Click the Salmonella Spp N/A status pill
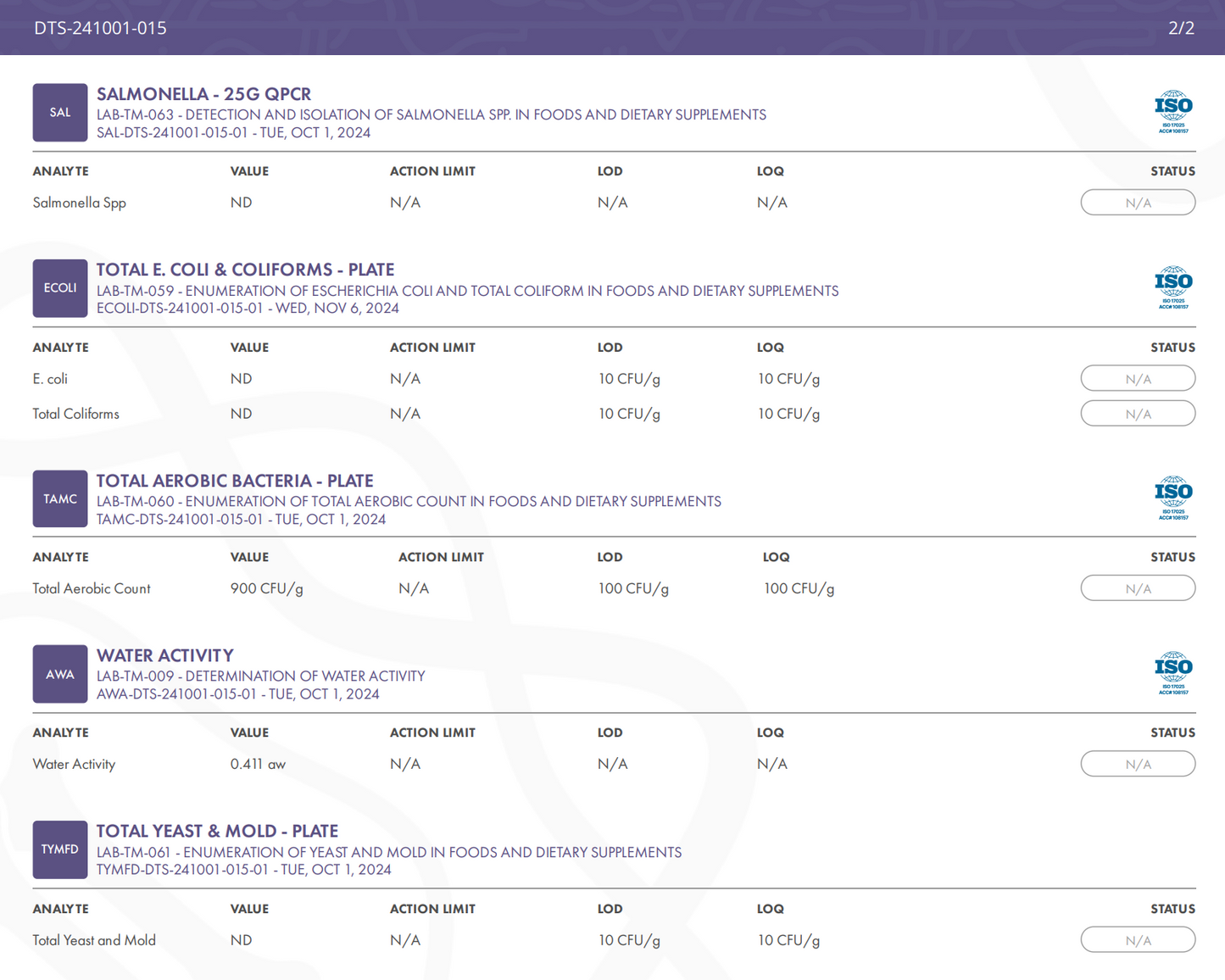1225x980 pixels. [1138, 203]
